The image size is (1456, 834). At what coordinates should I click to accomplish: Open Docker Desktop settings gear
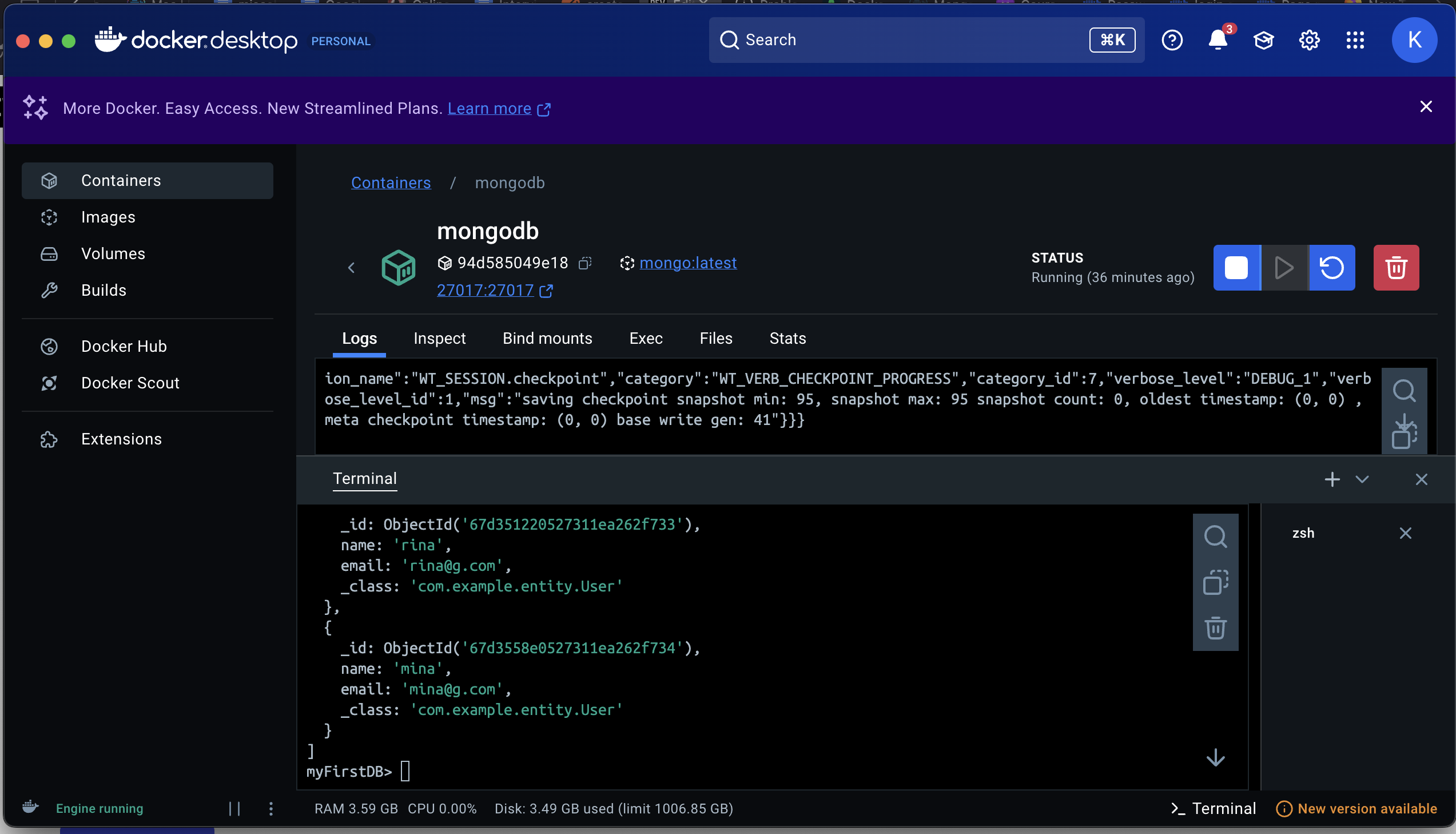click(x=1310, y=40)
